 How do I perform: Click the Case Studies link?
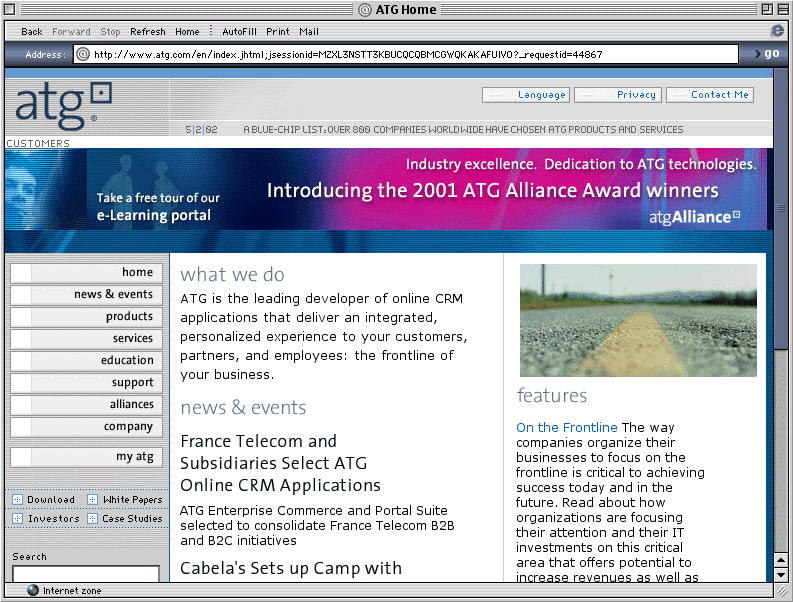pyautogui.click(x=132, y=519)
